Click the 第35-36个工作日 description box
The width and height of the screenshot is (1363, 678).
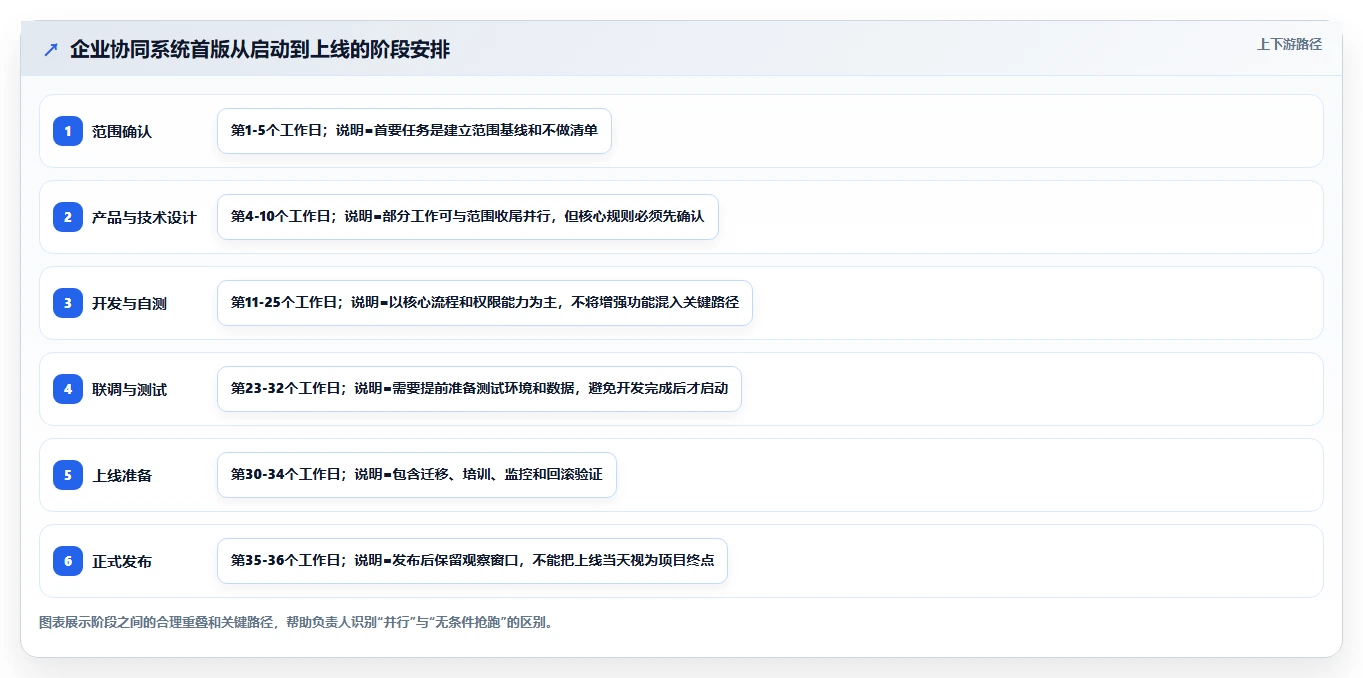472,561
